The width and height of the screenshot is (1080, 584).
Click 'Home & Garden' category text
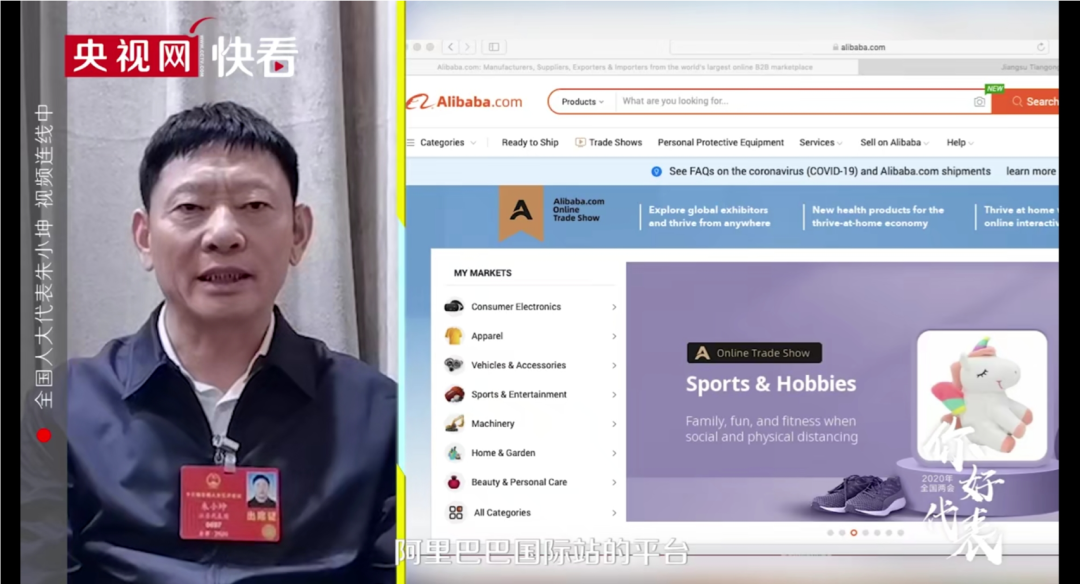(503, 453)
